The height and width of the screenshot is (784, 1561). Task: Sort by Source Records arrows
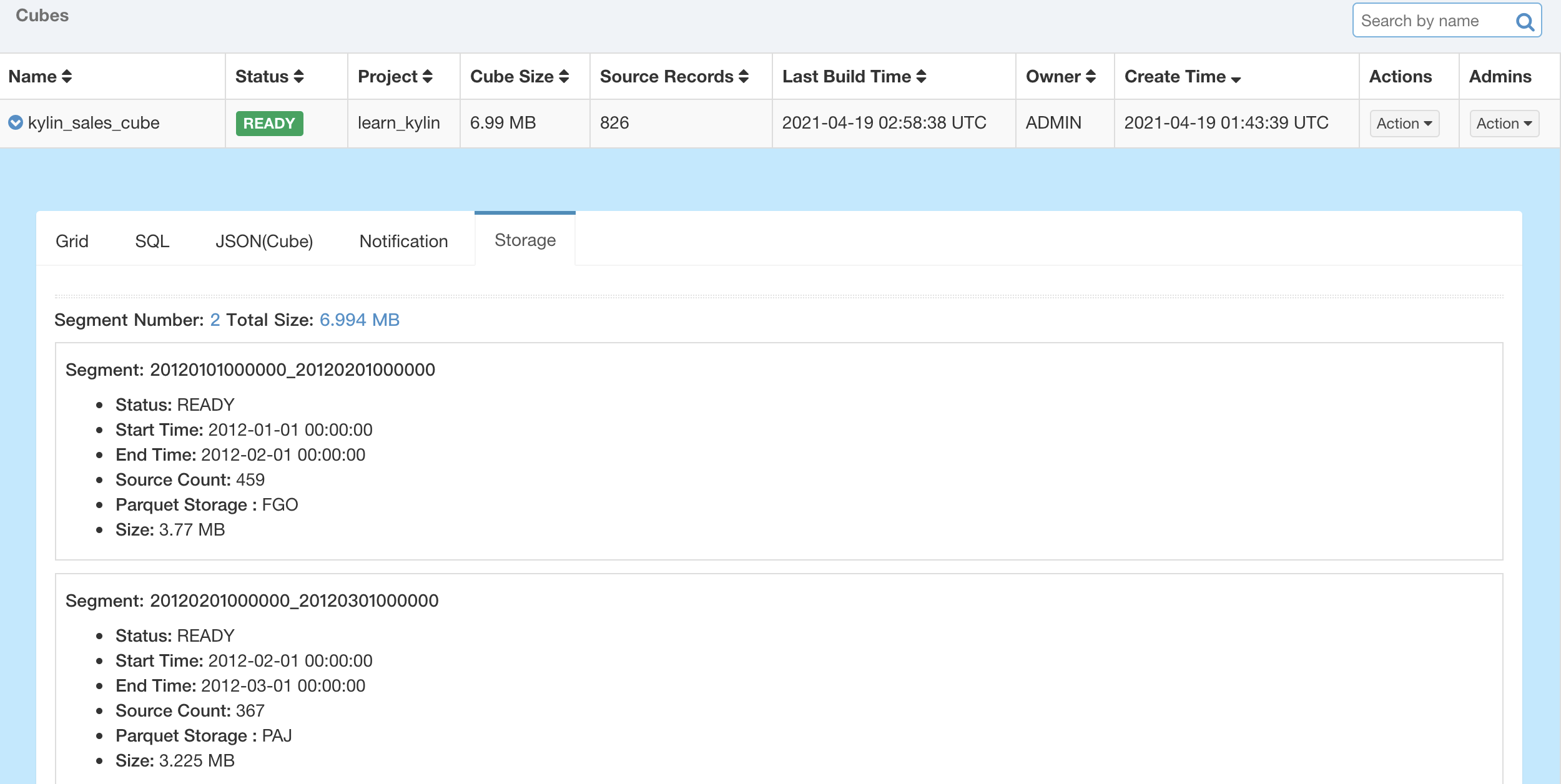[x=744, y=77]
